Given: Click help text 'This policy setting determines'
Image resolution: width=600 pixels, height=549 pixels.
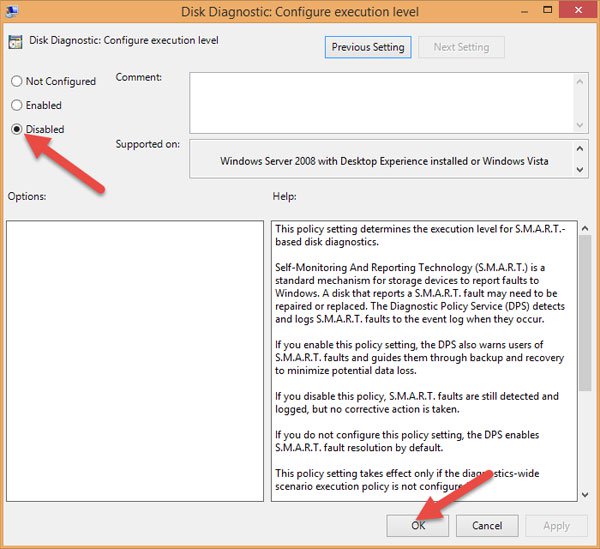Looking at the screenshot, I should pos(420,235).
